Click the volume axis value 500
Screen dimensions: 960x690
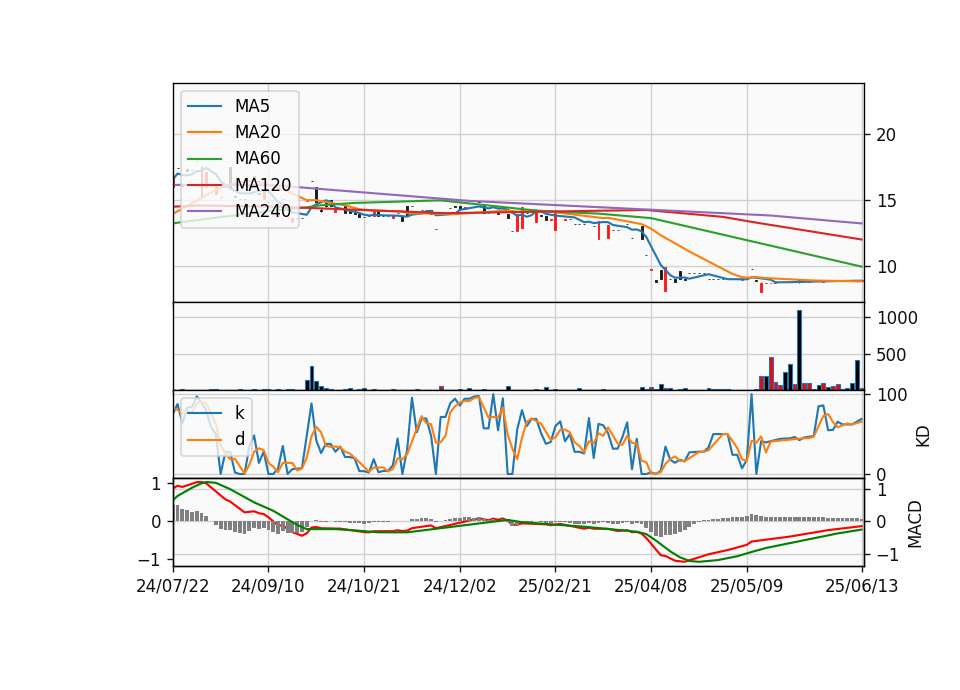891,354
